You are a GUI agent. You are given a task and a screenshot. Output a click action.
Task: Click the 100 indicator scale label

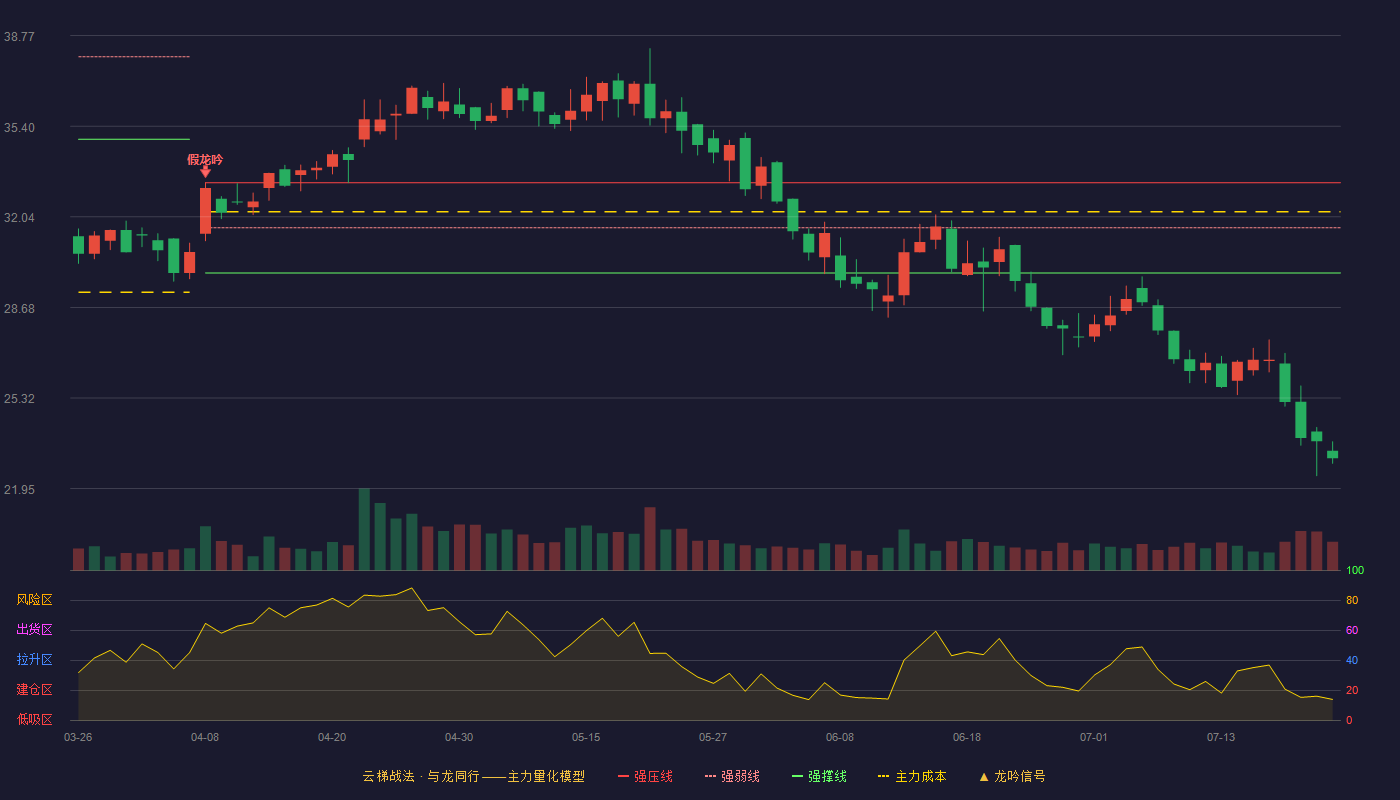tap(1355, 571)
